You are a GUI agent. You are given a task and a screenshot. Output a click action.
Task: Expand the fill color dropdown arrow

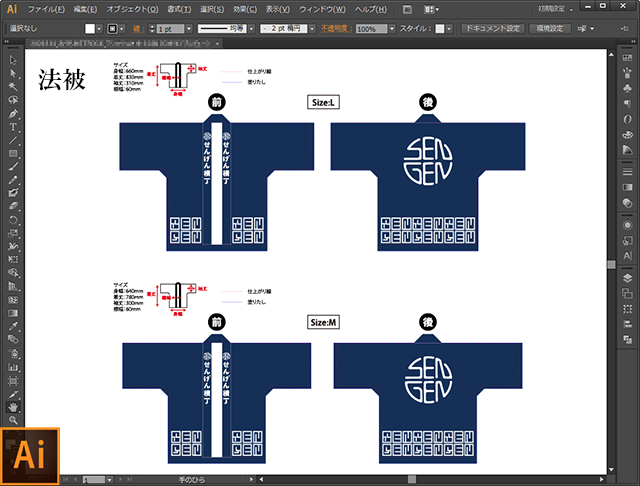point(99,29)
